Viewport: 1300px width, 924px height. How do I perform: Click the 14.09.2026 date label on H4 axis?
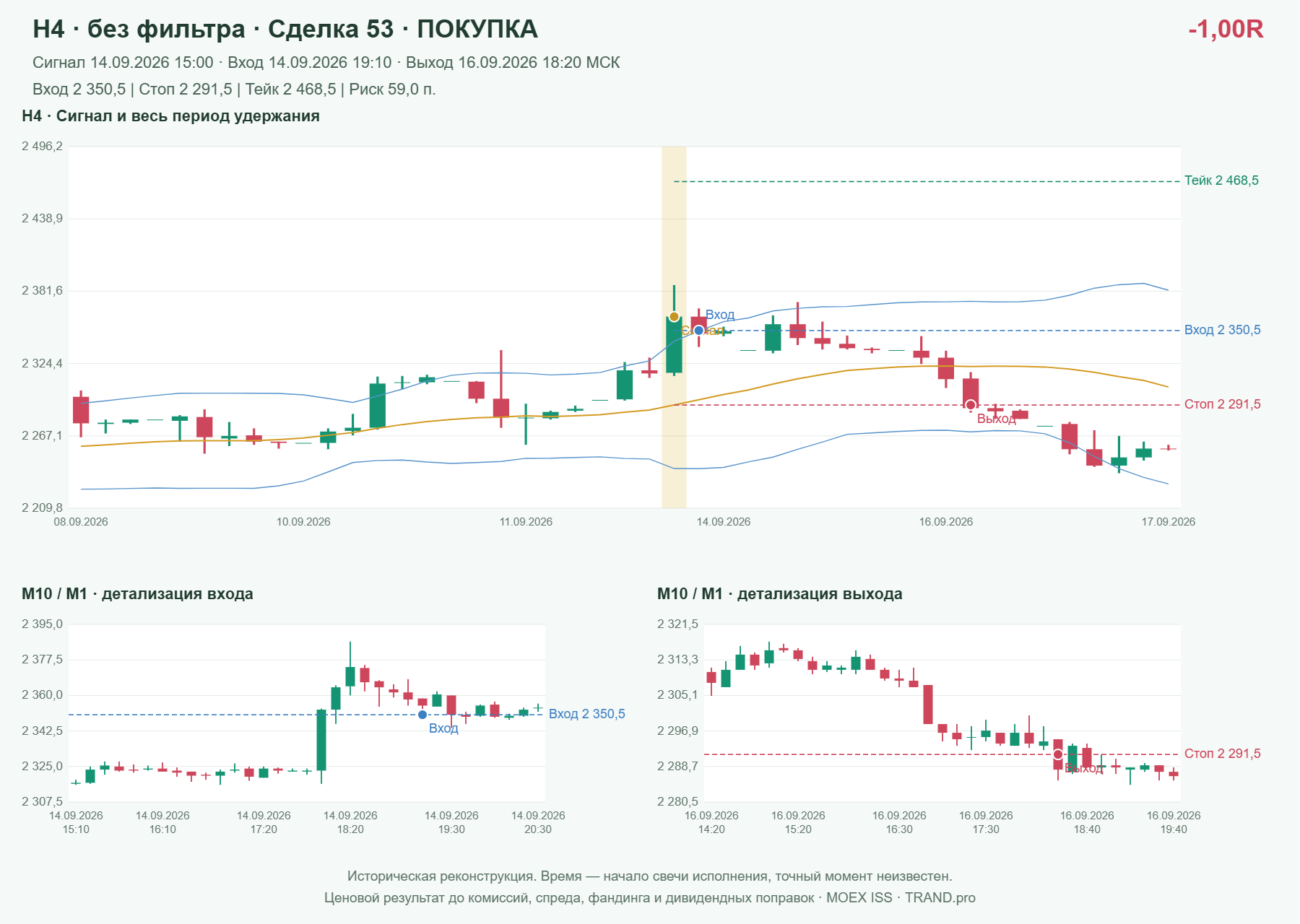(x=724, y=522)
